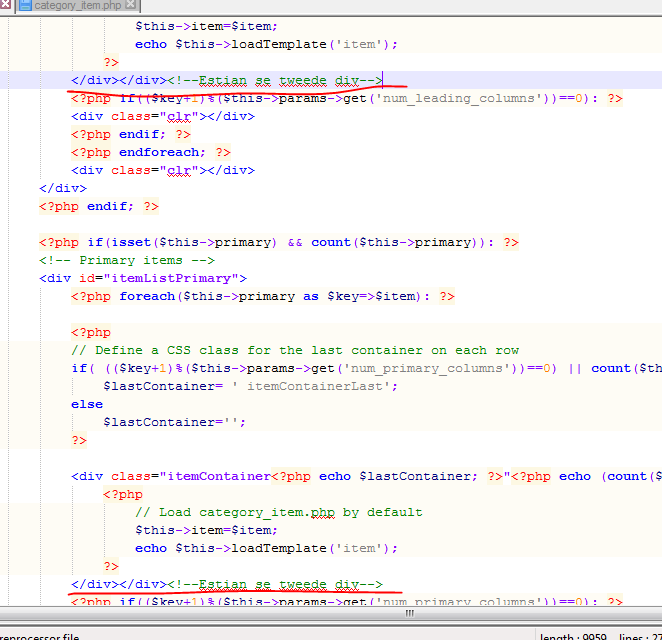Viewport: 662px width, 640px height.
Task: Click the highlighted 'Estian se tweede div' line
Action: pos(227,80)
